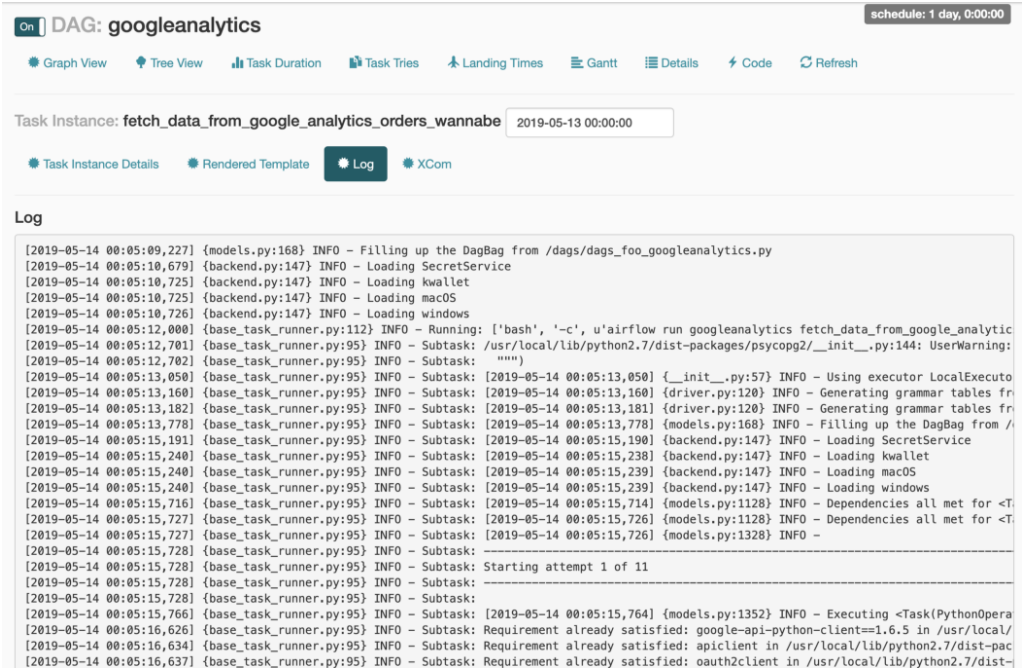Open Tree View link
The image size is (1027, 672).
pos(169,63)
